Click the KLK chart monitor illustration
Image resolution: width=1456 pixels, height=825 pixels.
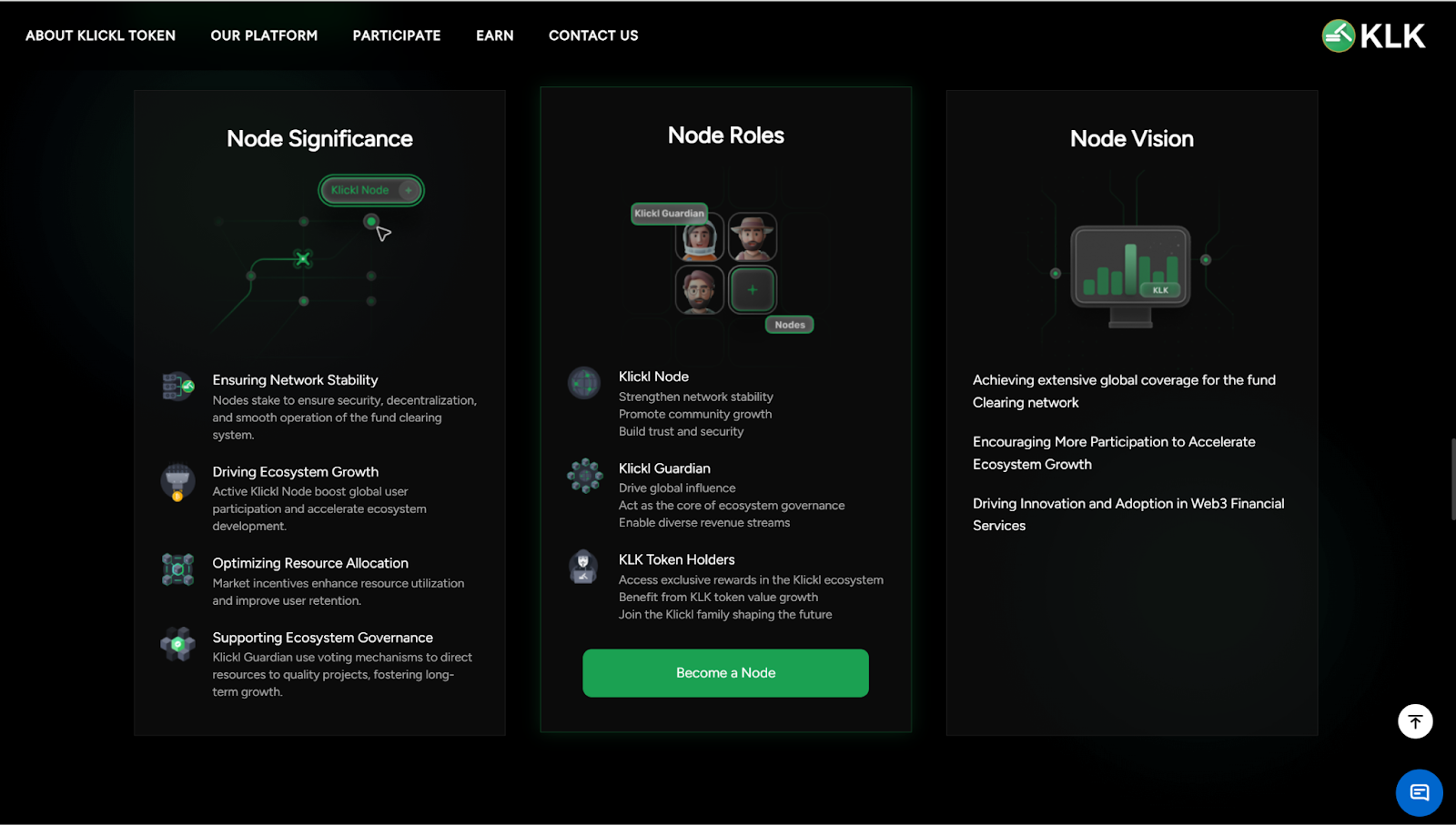(x=1130, y=276)
